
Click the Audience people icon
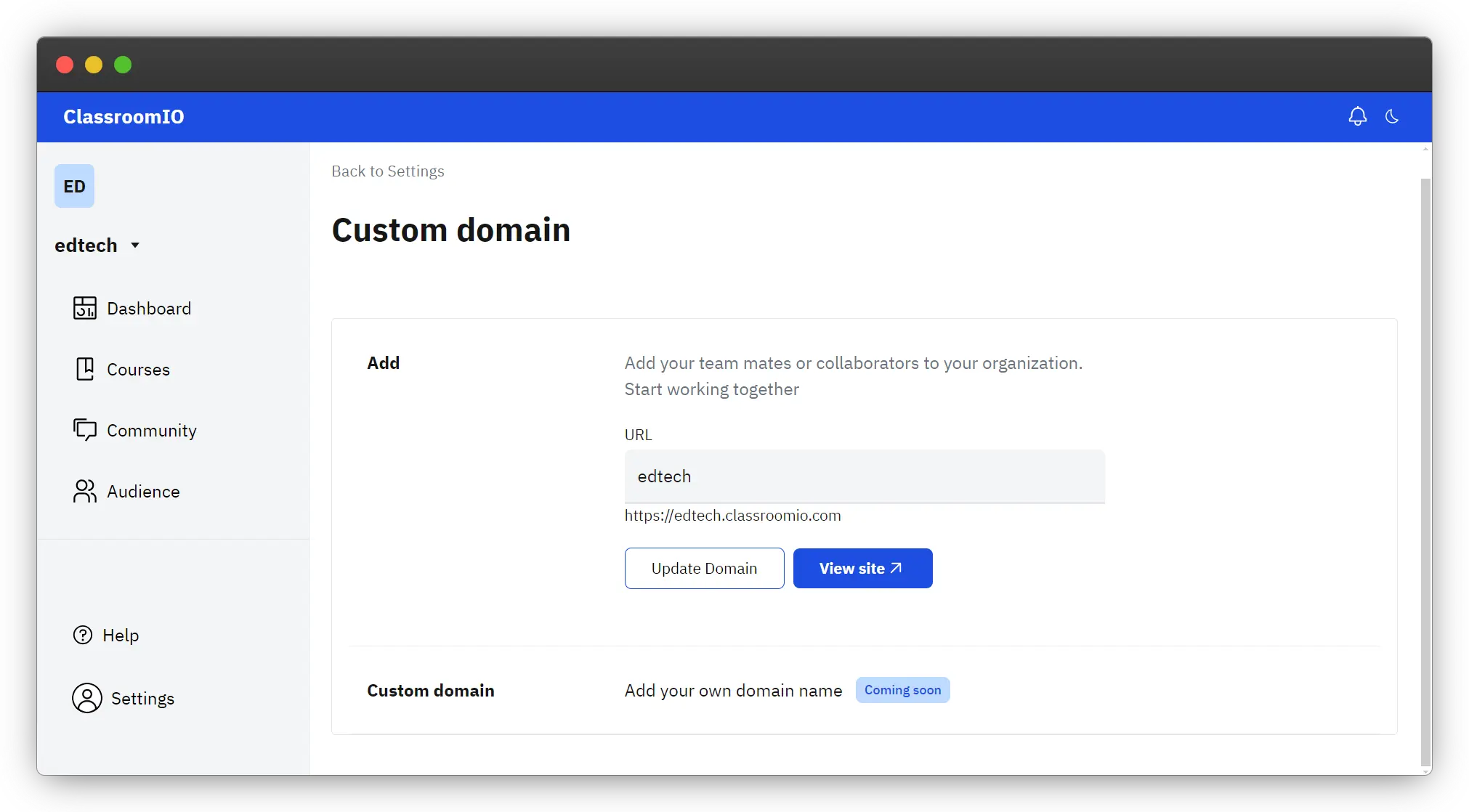pyautogui.click(x=84, y=491)
